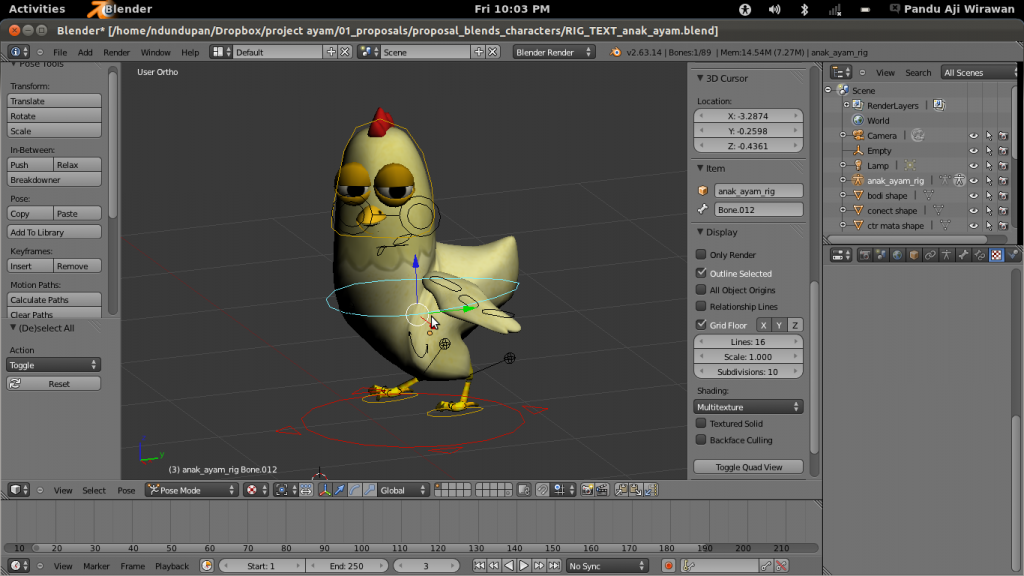1024x576 pixels.
Task: Open the Texture properties checkerboard icon
Action: (x=996, y=255)
